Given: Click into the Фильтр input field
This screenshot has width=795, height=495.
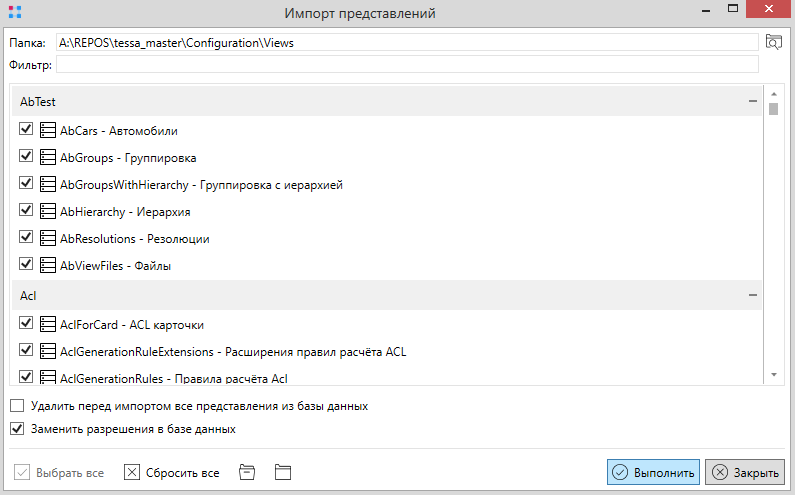Looking at the screenshot, I should (406, 65).
